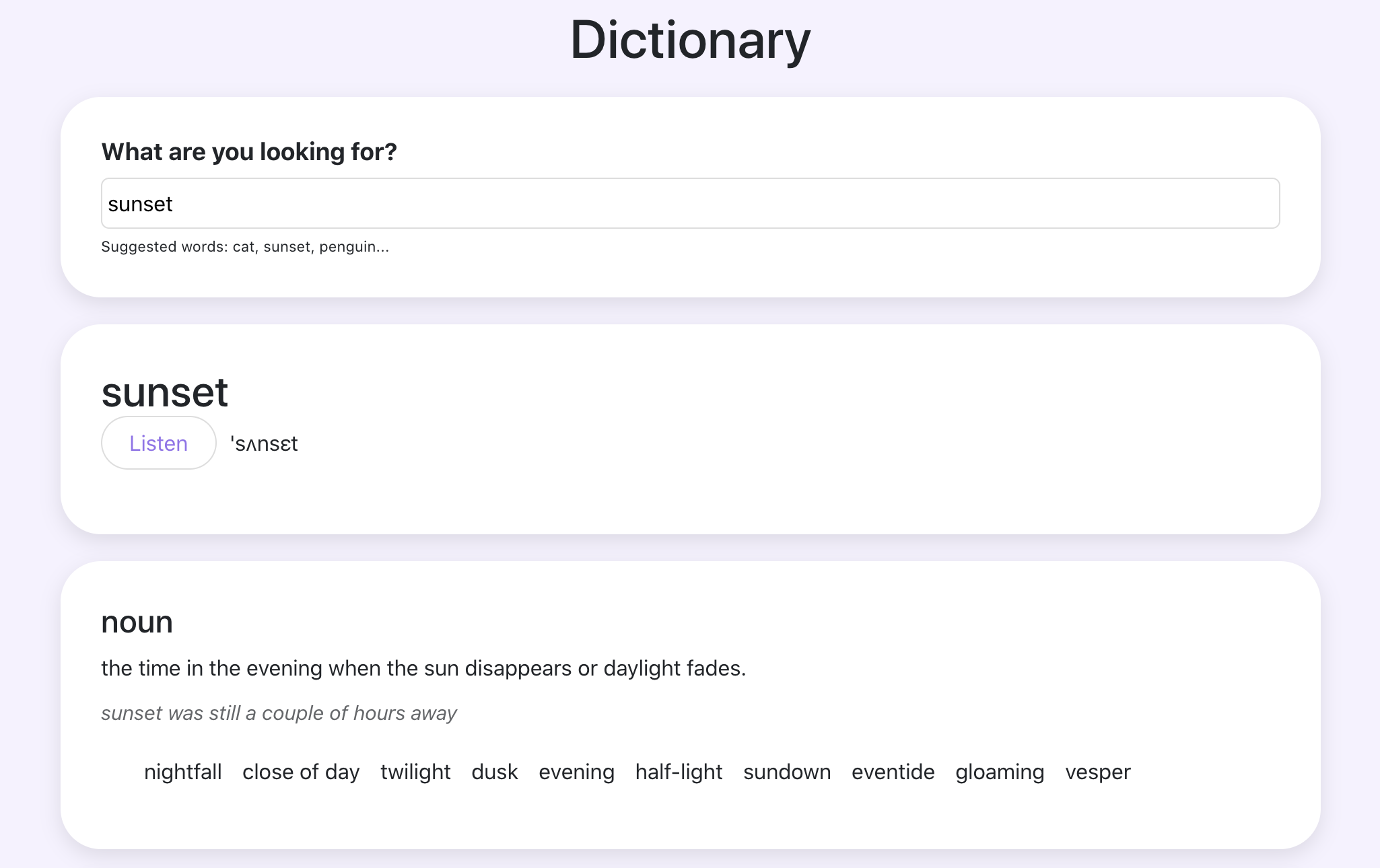This screenshot has height=868, width=1380.
Task: Select the synonym 'gloaming'
Action: coord(1000,772)
